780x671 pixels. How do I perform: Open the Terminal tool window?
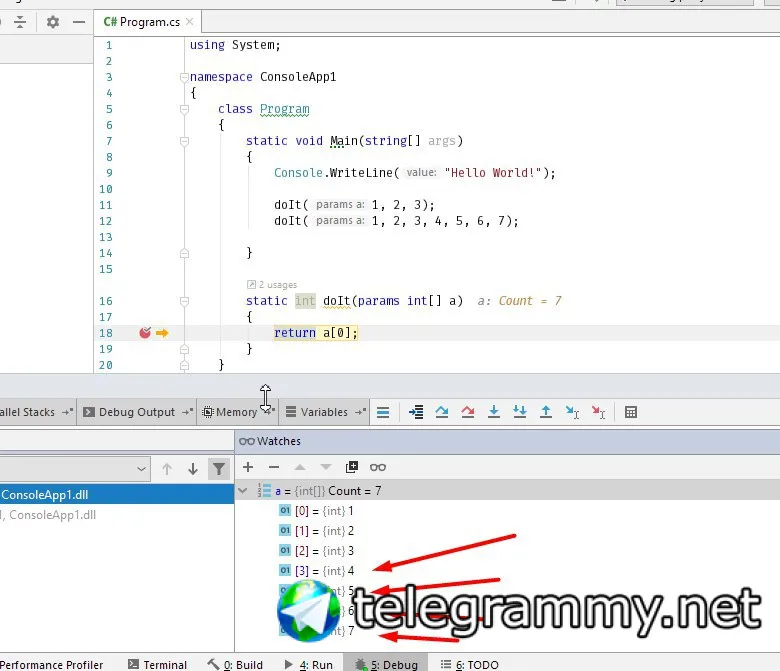[x=158, y=665]
